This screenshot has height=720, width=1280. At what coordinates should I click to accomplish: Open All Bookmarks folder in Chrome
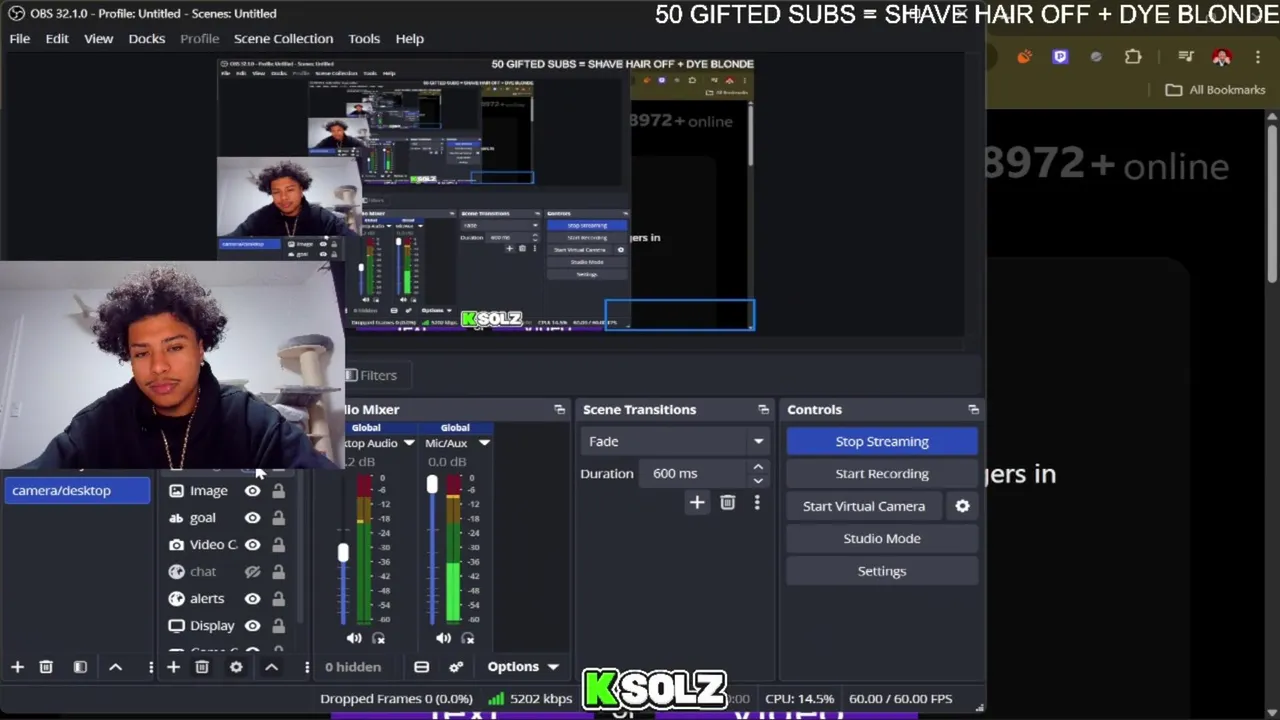point(1216,90)
